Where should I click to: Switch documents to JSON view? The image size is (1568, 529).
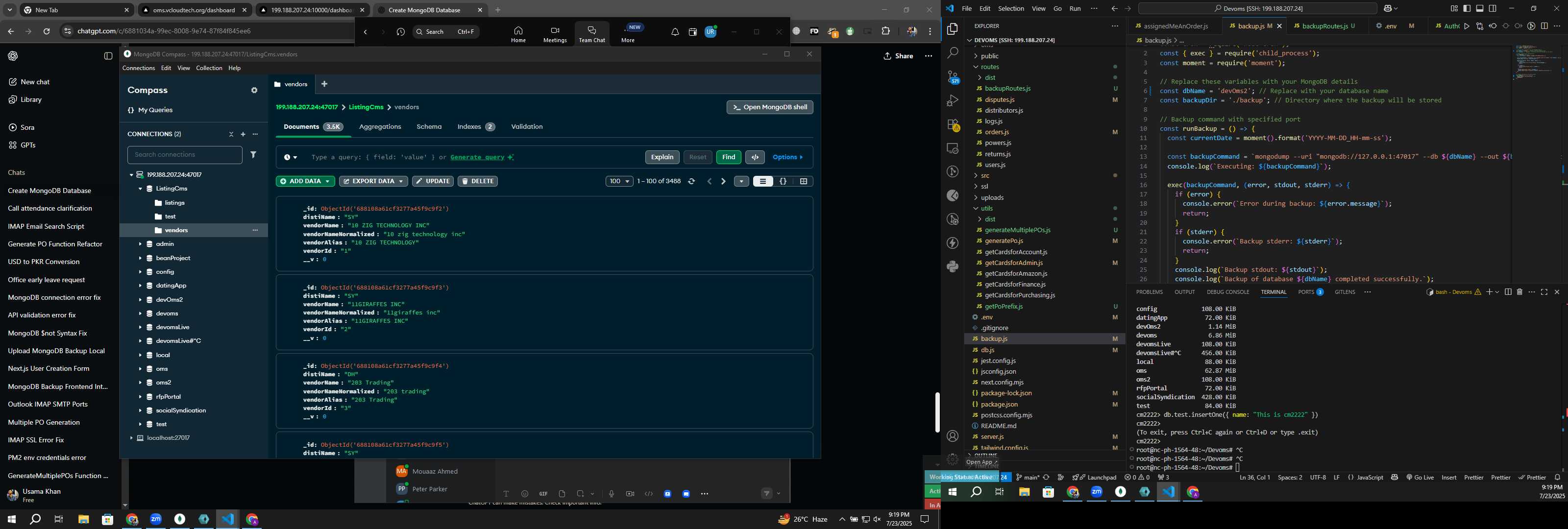tap(784, 181)
